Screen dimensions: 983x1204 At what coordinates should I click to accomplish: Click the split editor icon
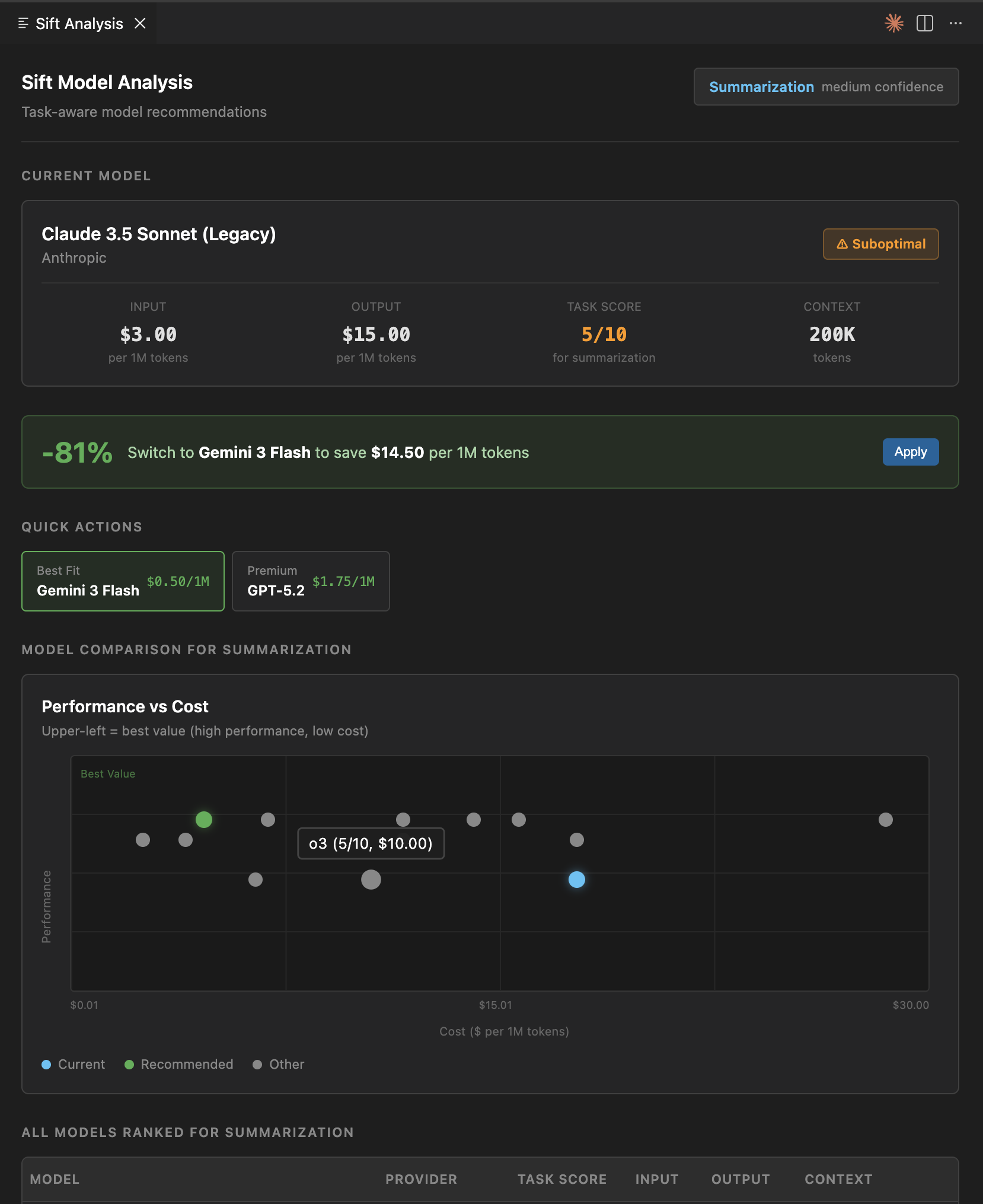pos(924,23)
